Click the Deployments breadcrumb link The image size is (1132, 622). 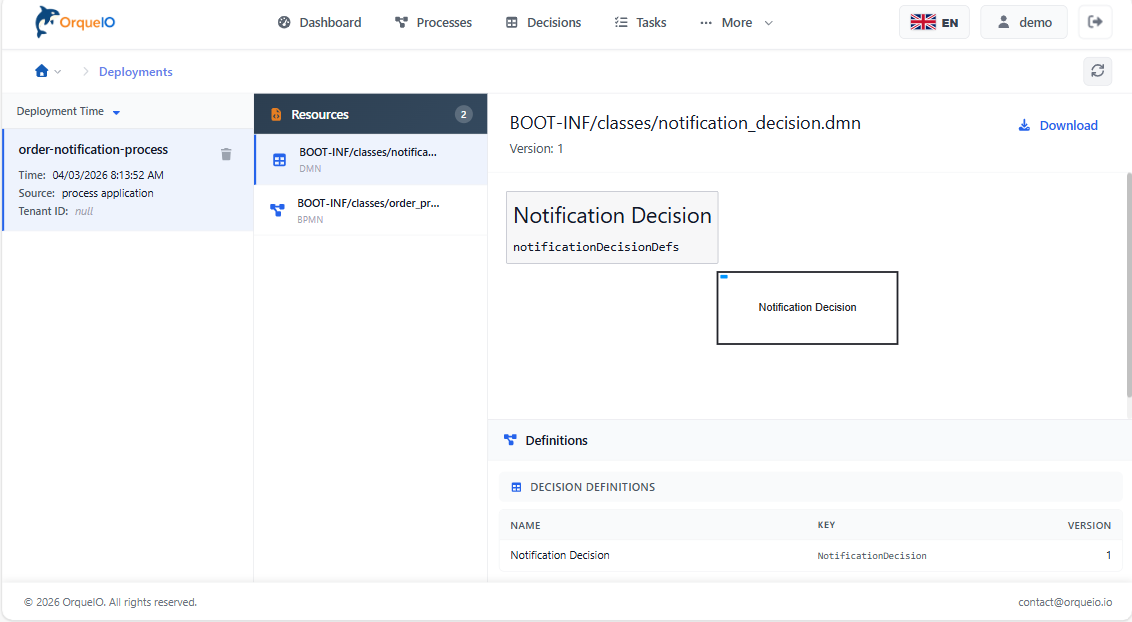135,72
